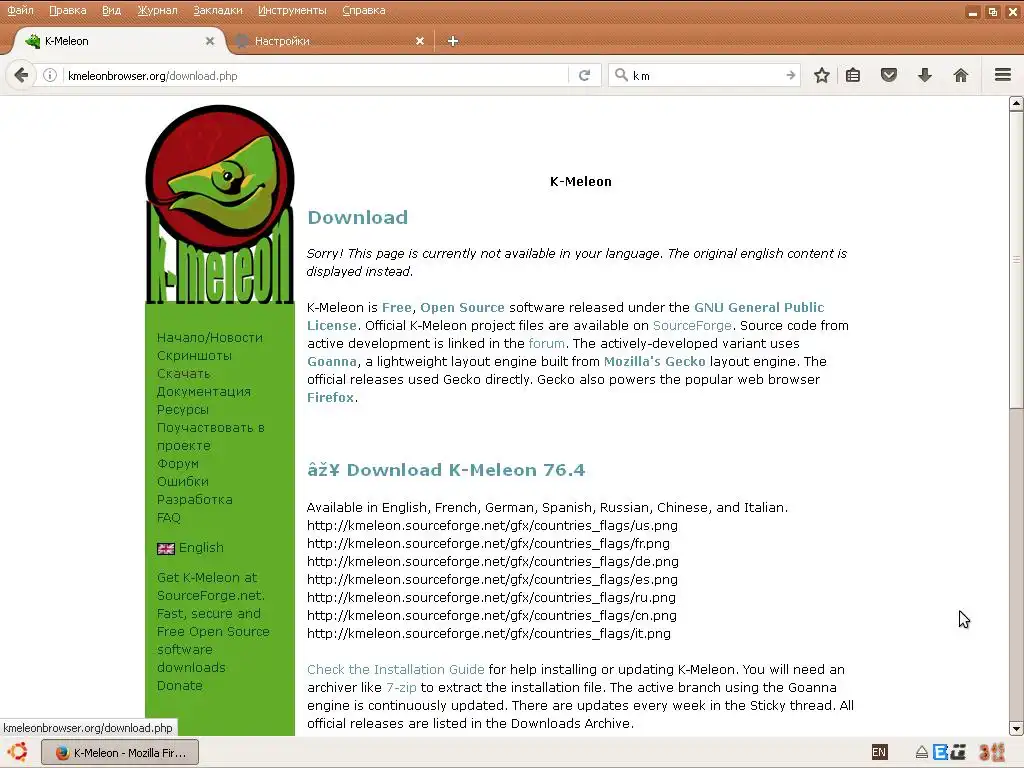1024x768 pixels.
Task: Open the SourceForge link in text
Action: pyautogui.click(x=692, y=326)
